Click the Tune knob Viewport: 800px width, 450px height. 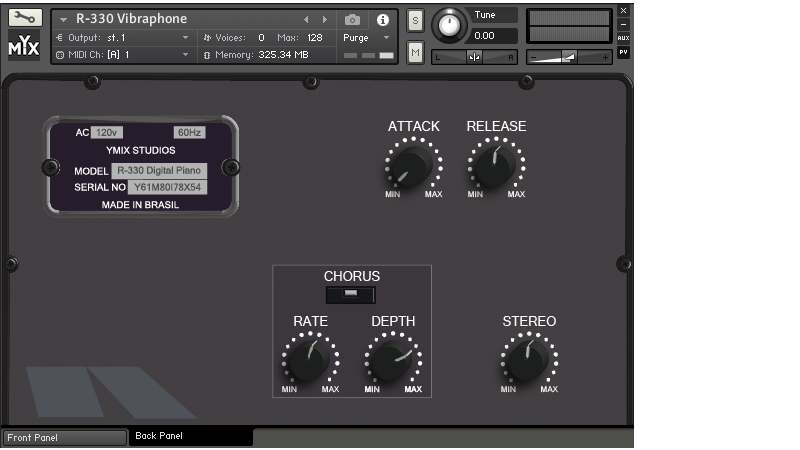449,25
